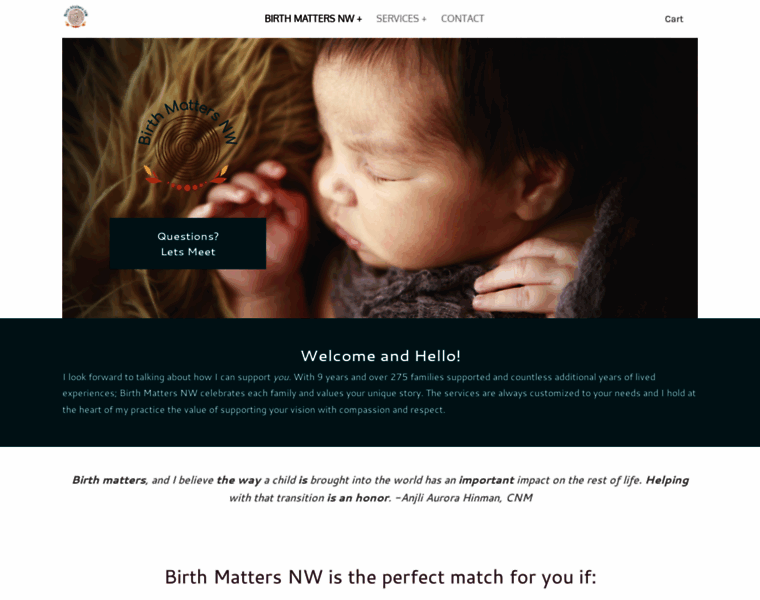Open the Cart link
This screenshot has width=760, height=600.
[x=673, y=19]
